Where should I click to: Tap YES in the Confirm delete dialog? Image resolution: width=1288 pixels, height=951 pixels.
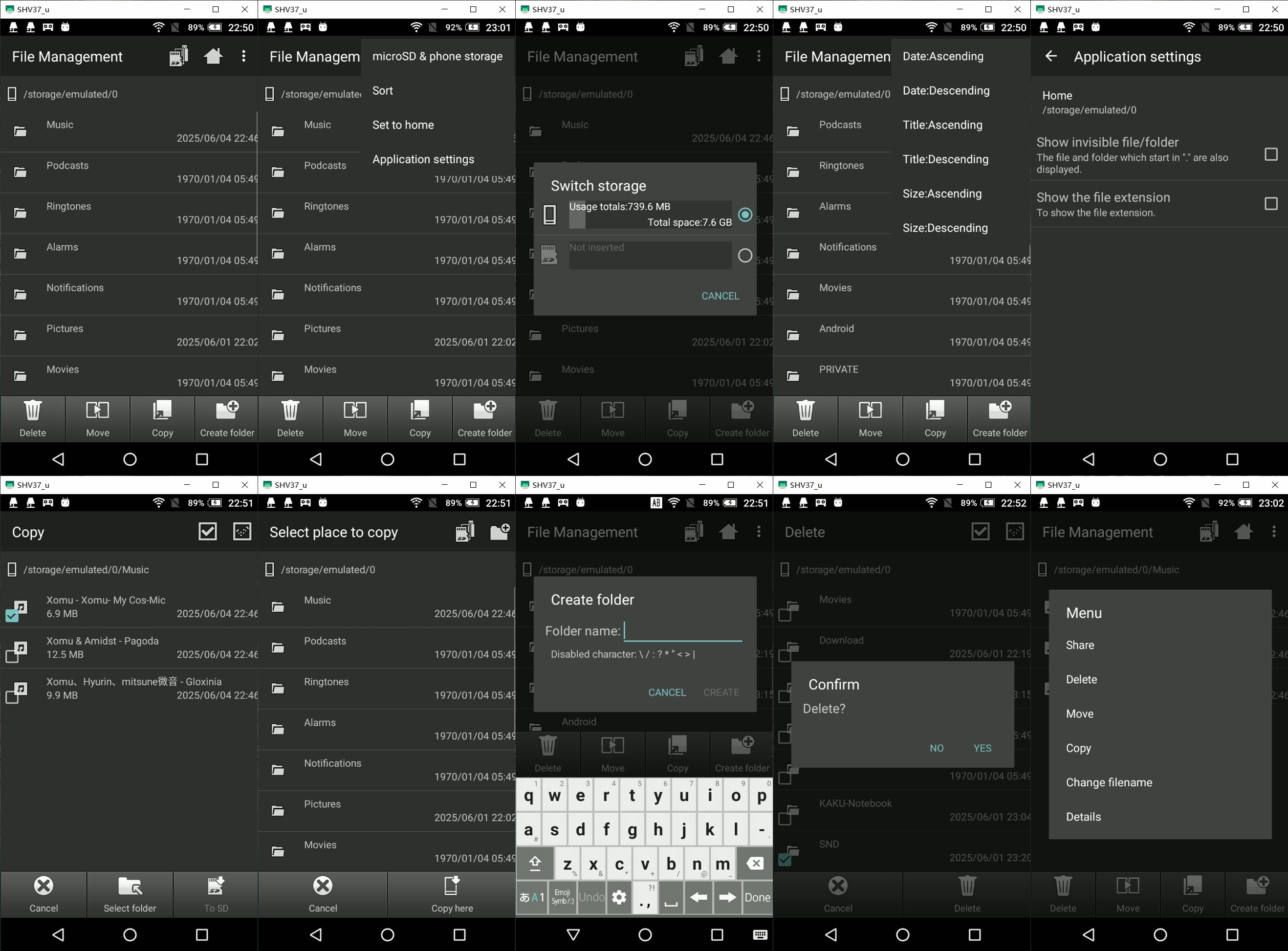(x=982, y=748)
